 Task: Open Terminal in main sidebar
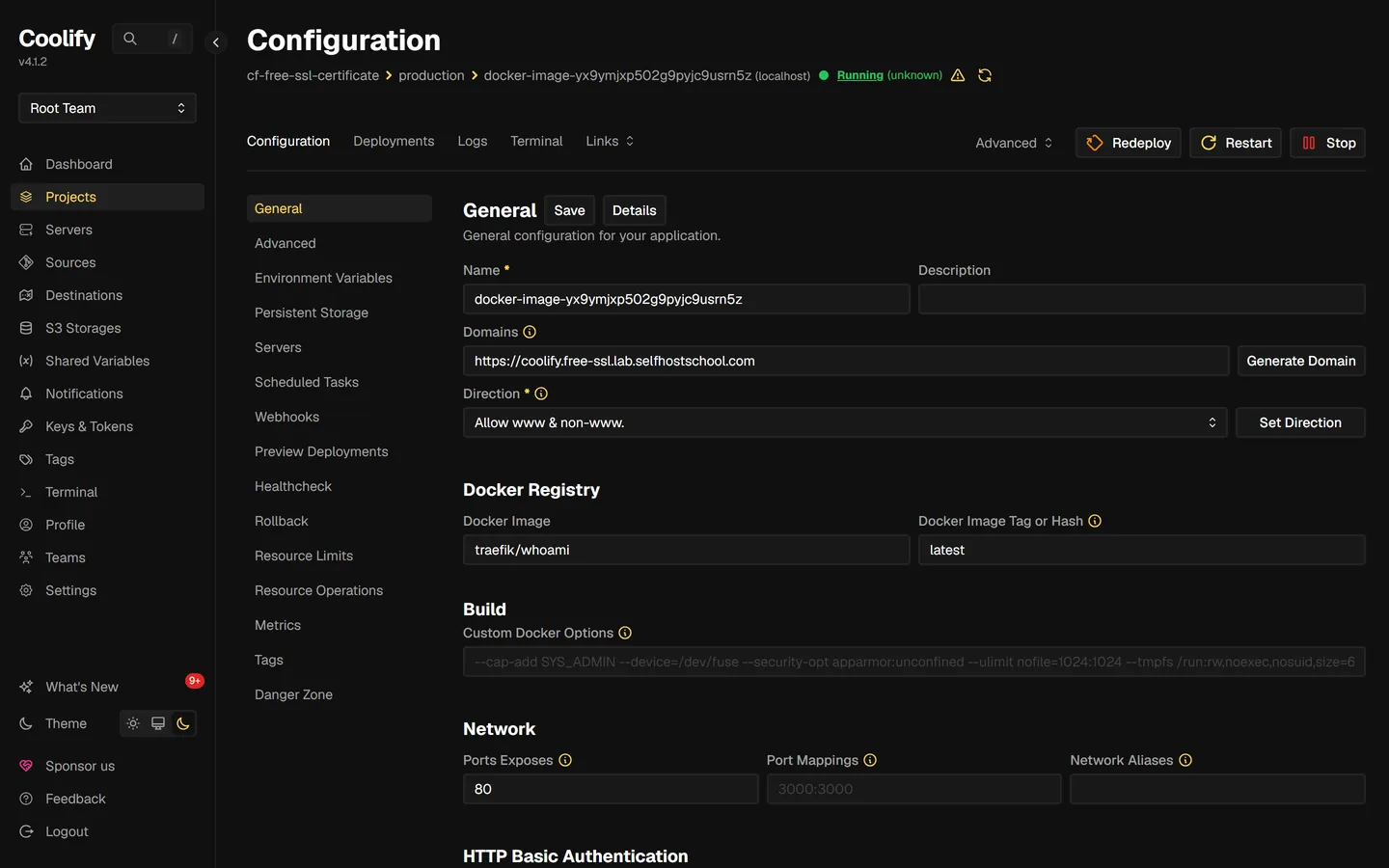coord(107,492)
